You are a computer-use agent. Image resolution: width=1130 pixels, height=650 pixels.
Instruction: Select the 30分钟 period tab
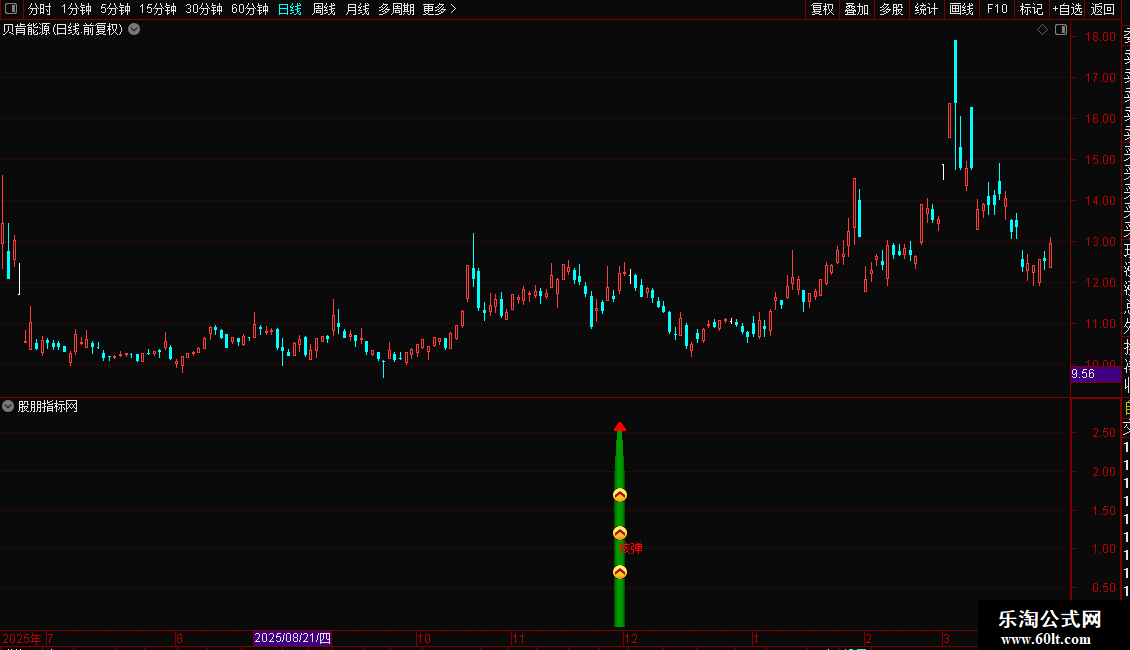(204, 9)
